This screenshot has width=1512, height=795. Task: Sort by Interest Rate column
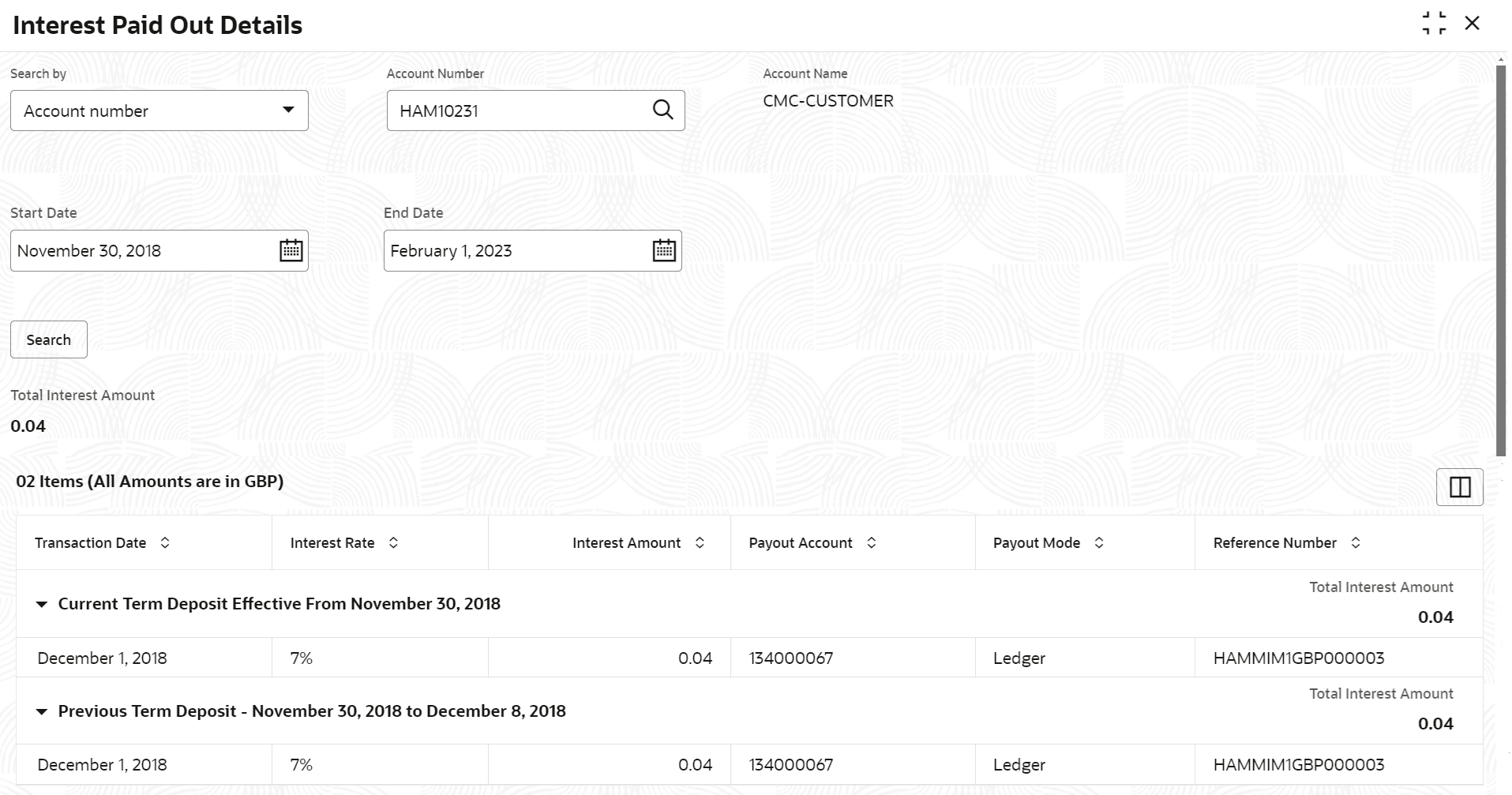tap(393, 543)
